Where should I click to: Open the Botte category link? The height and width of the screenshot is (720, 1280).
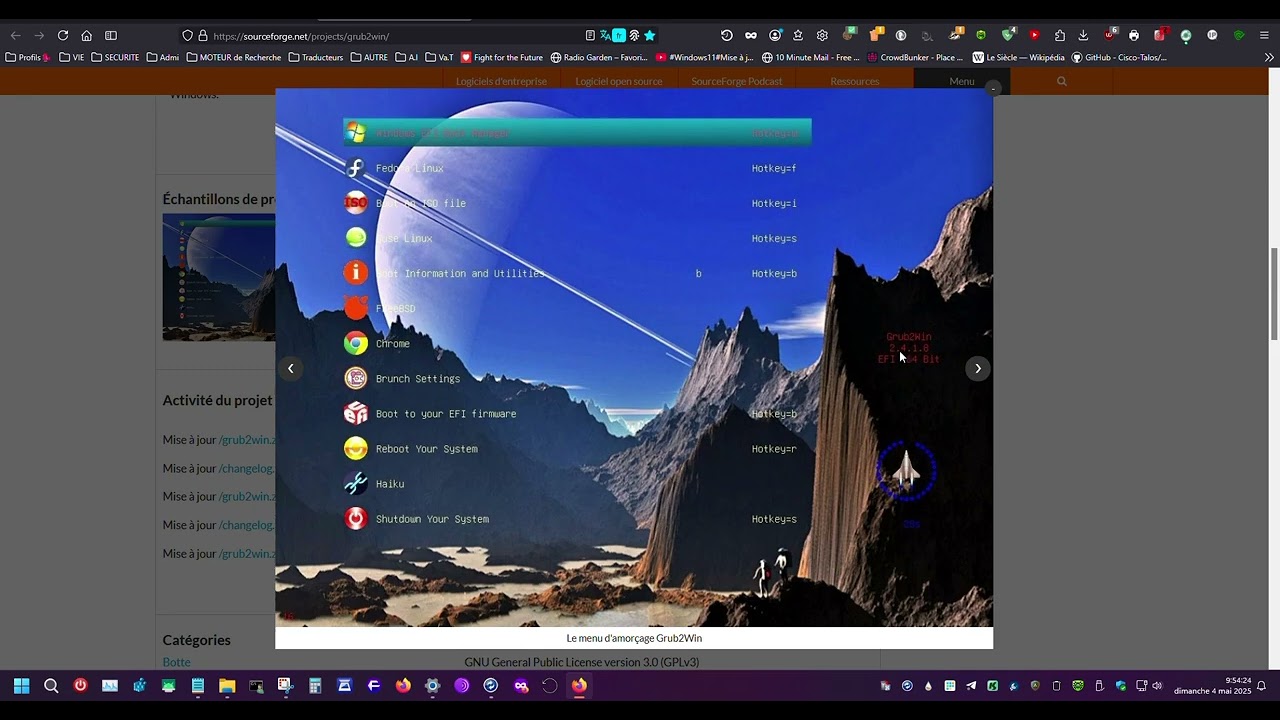point(176,662)
